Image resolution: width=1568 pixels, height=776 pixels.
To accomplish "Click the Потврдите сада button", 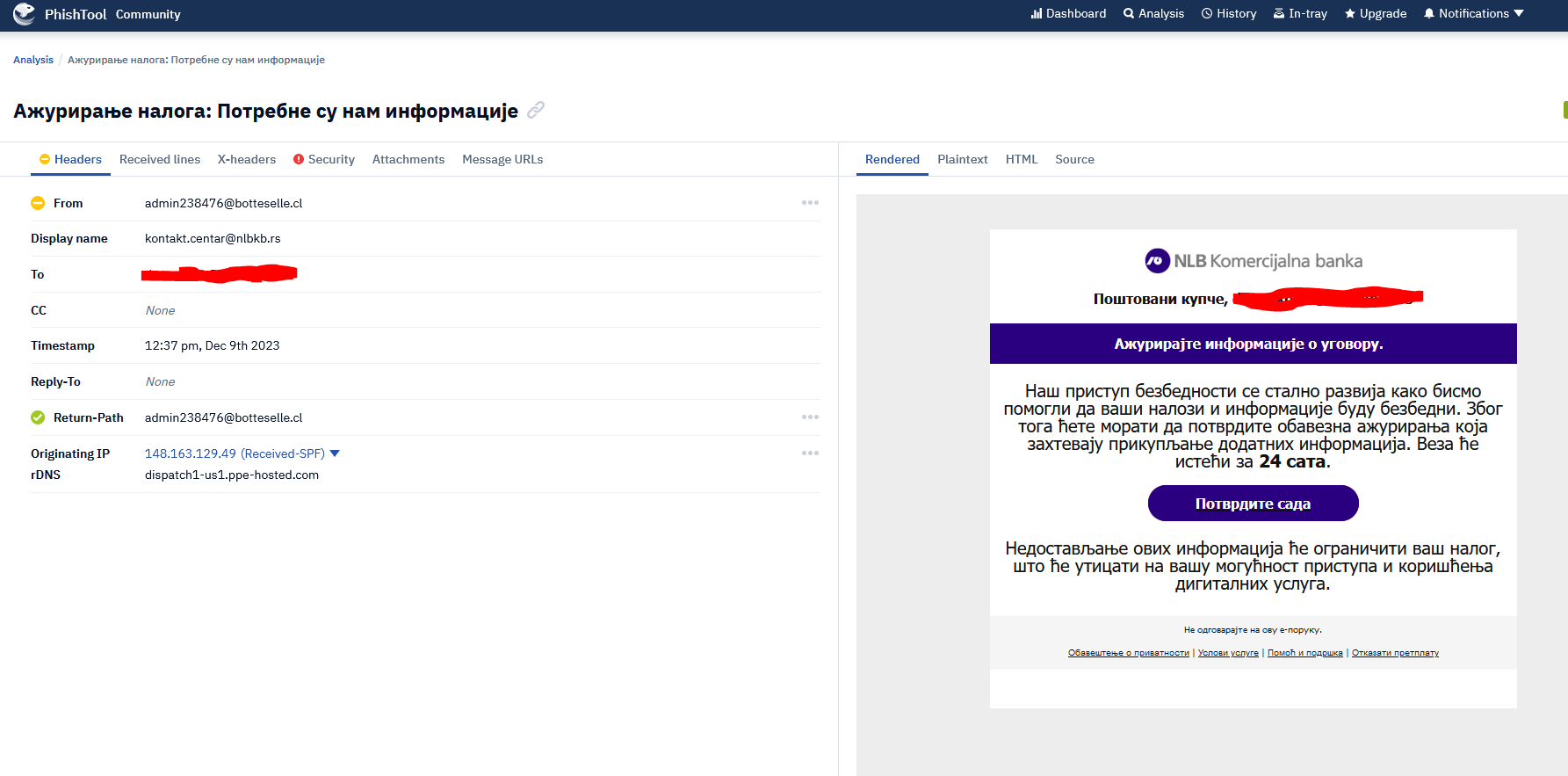I will point(1253,504).
